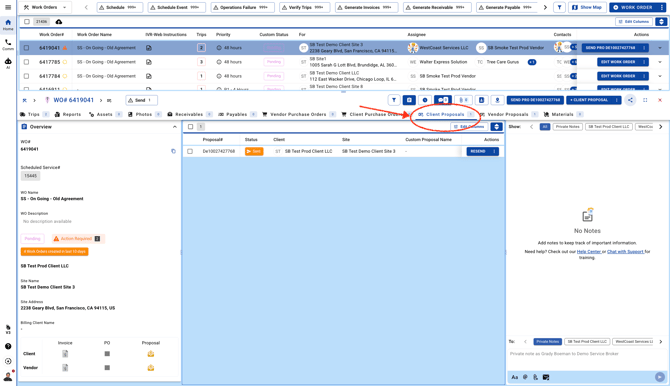The width and height of the screenshot is (670, 386).
Task: Open the Chat with Support link
Action: (625, 252)
